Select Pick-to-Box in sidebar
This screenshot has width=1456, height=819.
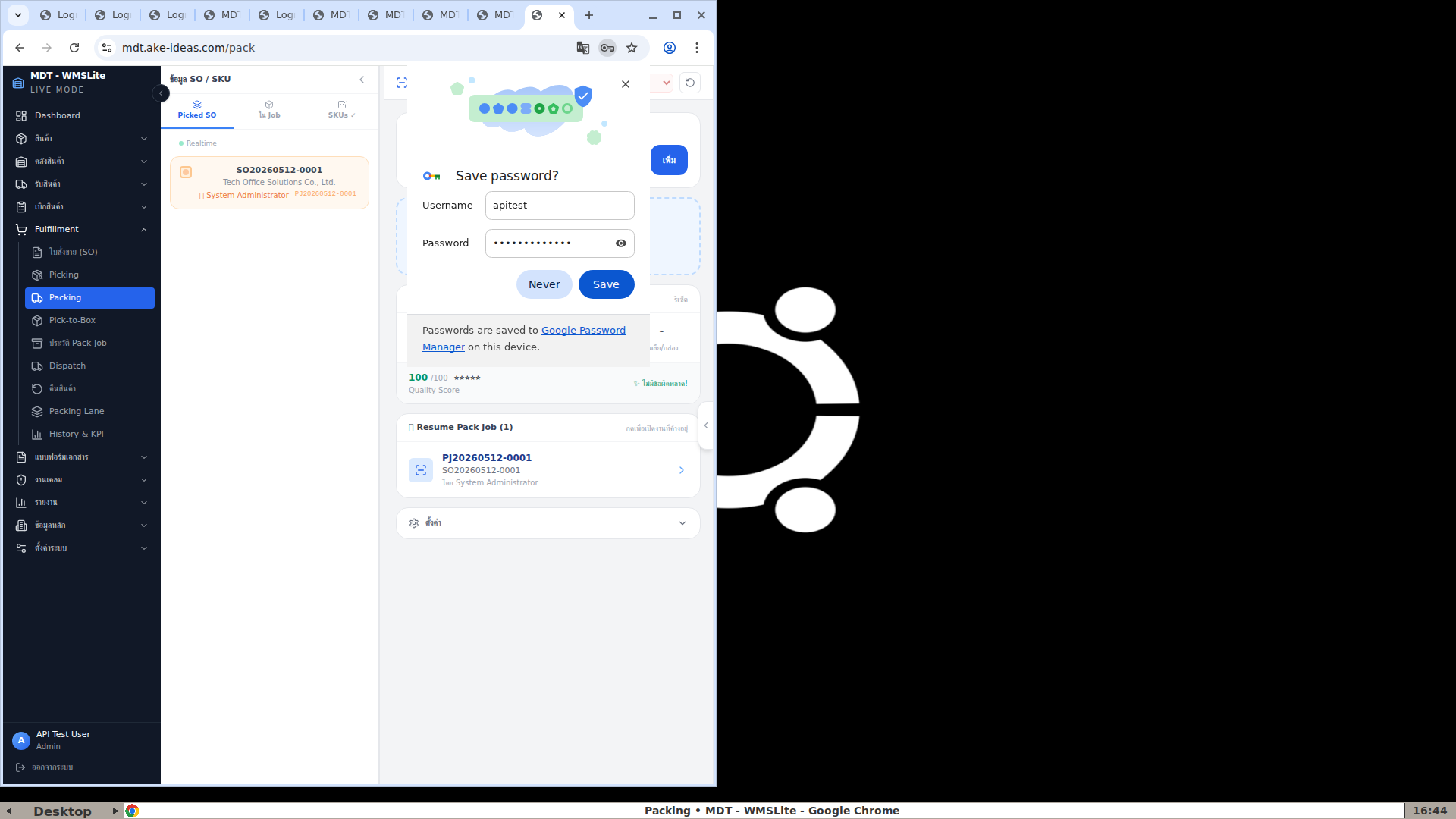[x=89, y=321]
